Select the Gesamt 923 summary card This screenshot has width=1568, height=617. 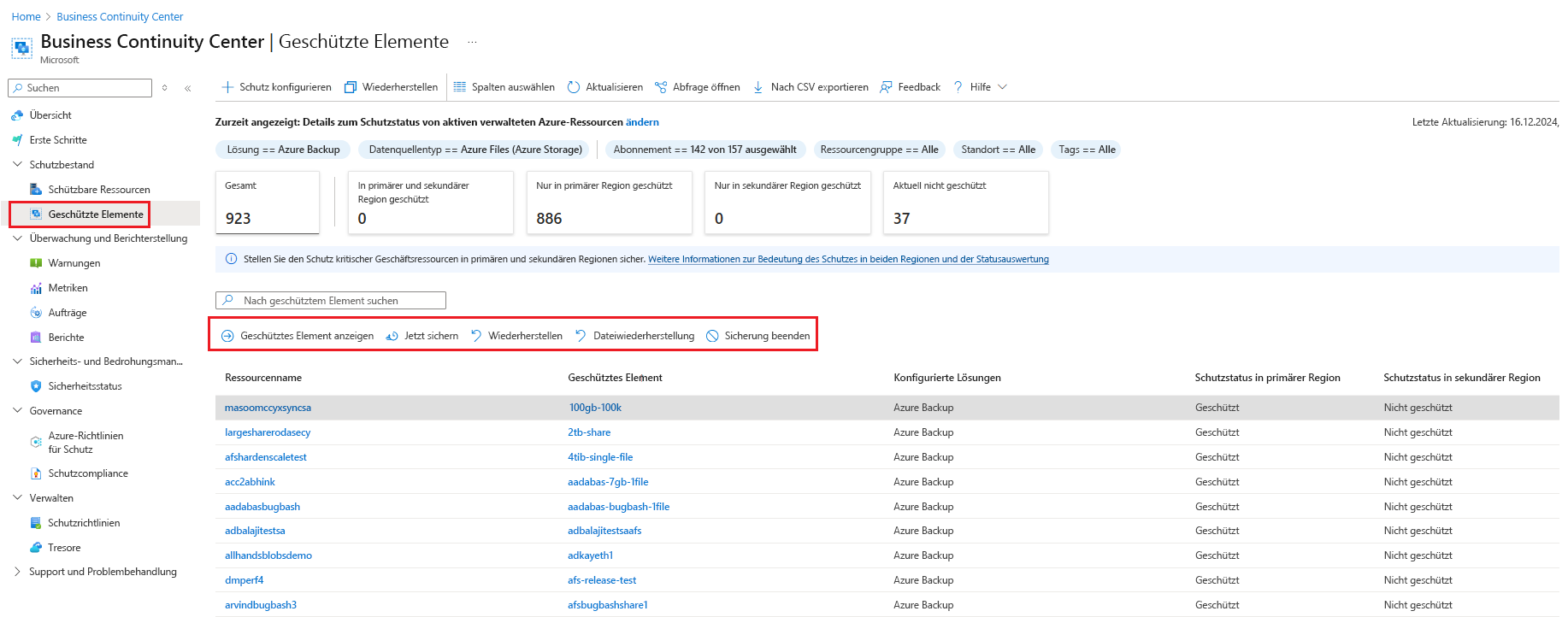268,203
